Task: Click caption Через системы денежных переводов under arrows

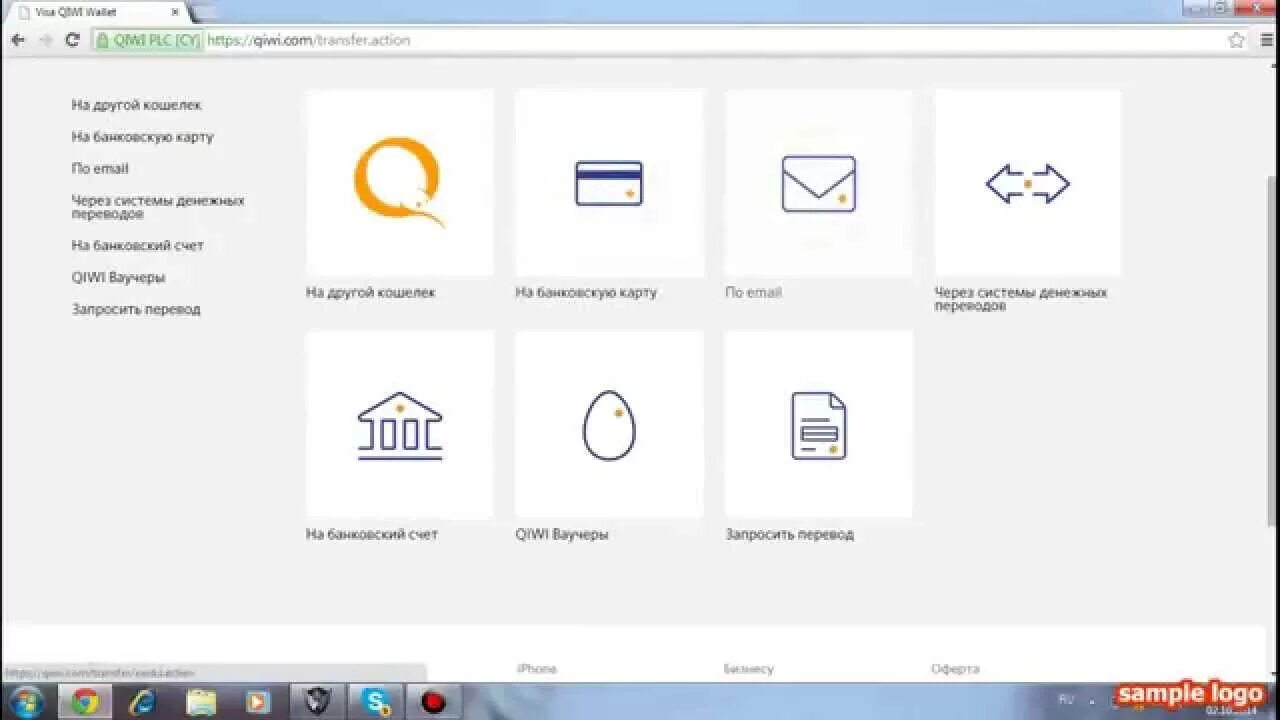Action: tap(1021, 299)
